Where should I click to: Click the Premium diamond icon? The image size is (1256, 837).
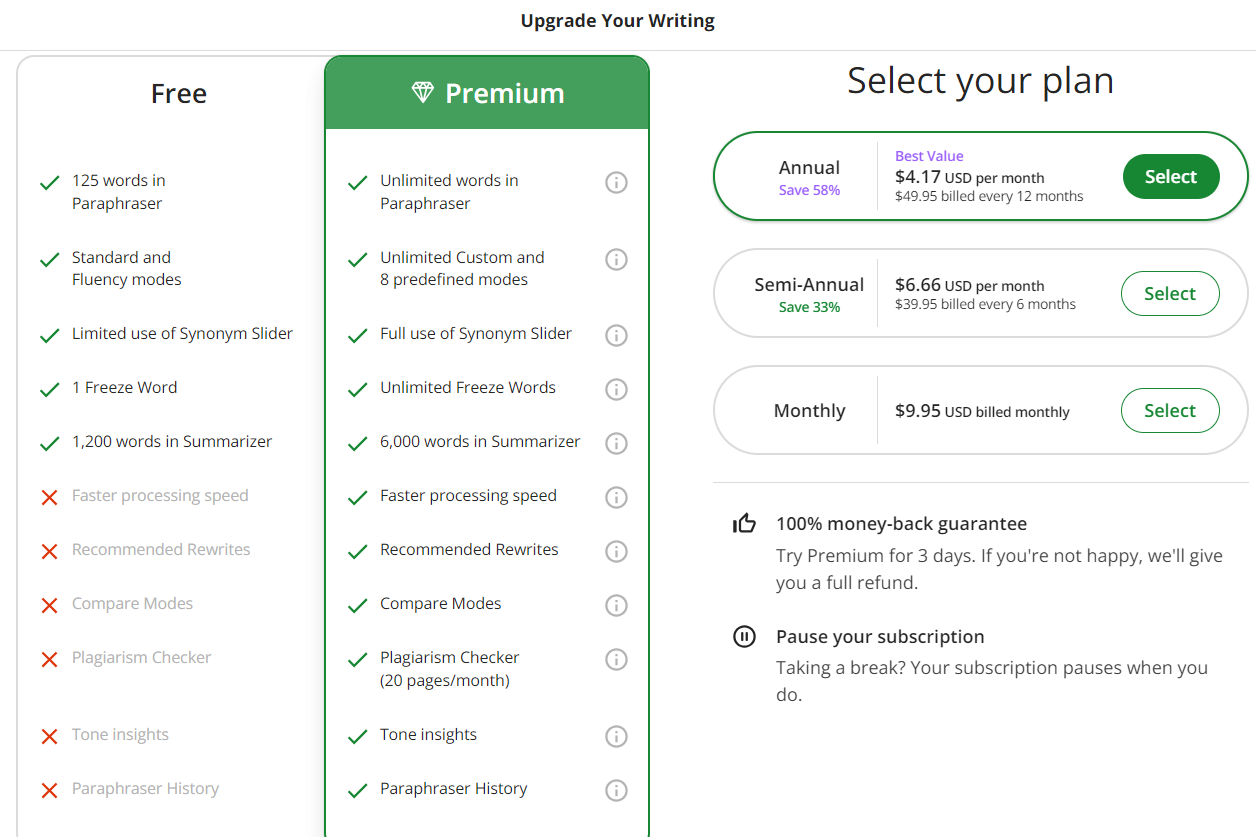pyautogui.click(x=423, y=93)
